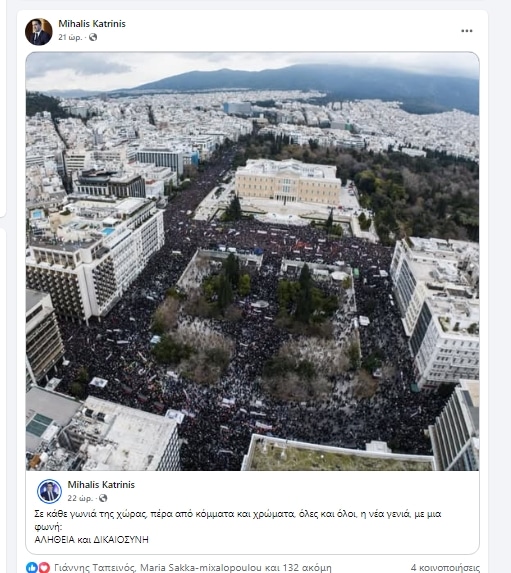The height and width of the screenshot is (573, 511).
Task: Open the 4 κοινοποιήσεις shares count
Action: tap(445, 568)
